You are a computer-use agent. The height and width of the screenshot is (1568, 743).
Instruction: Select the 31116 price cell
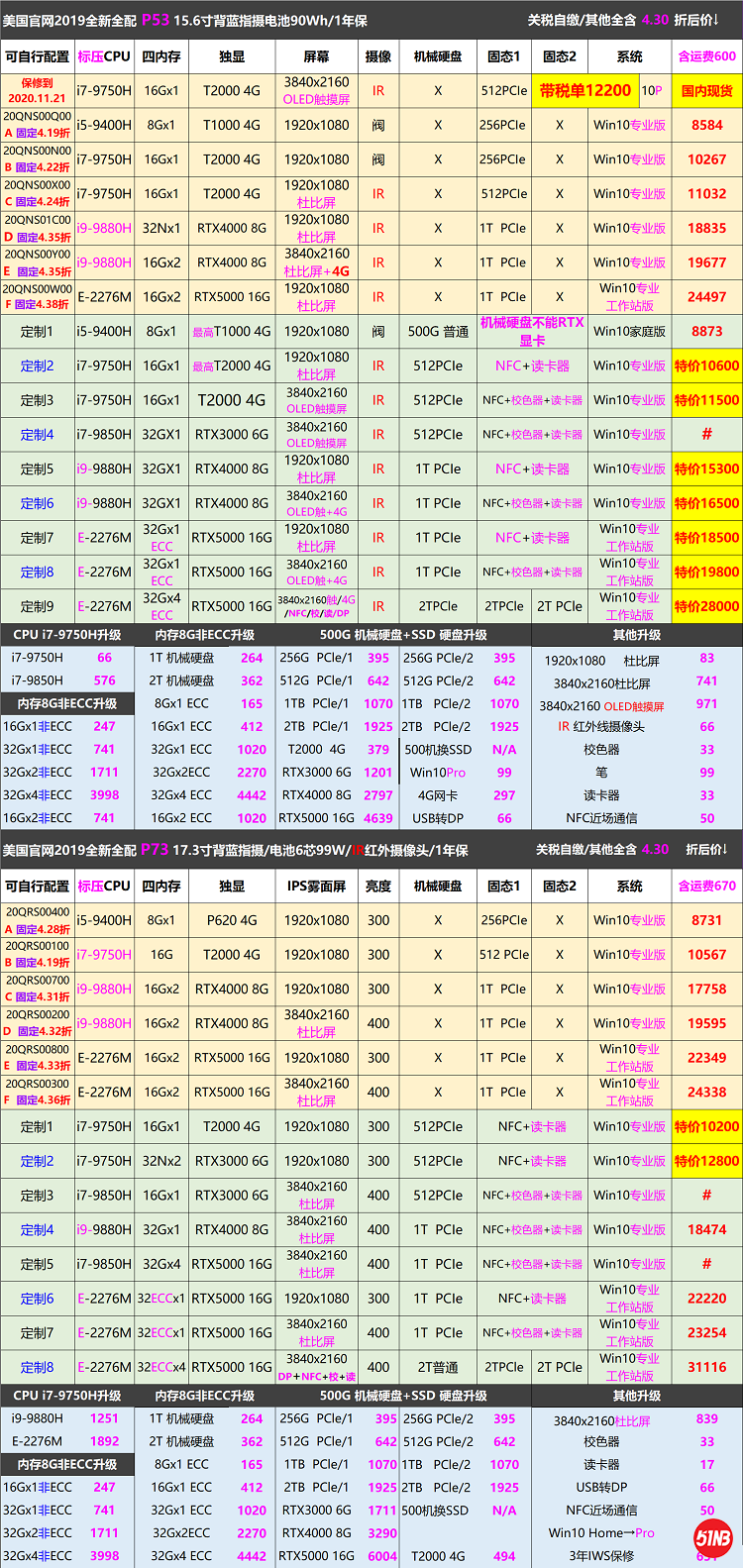706,1367
